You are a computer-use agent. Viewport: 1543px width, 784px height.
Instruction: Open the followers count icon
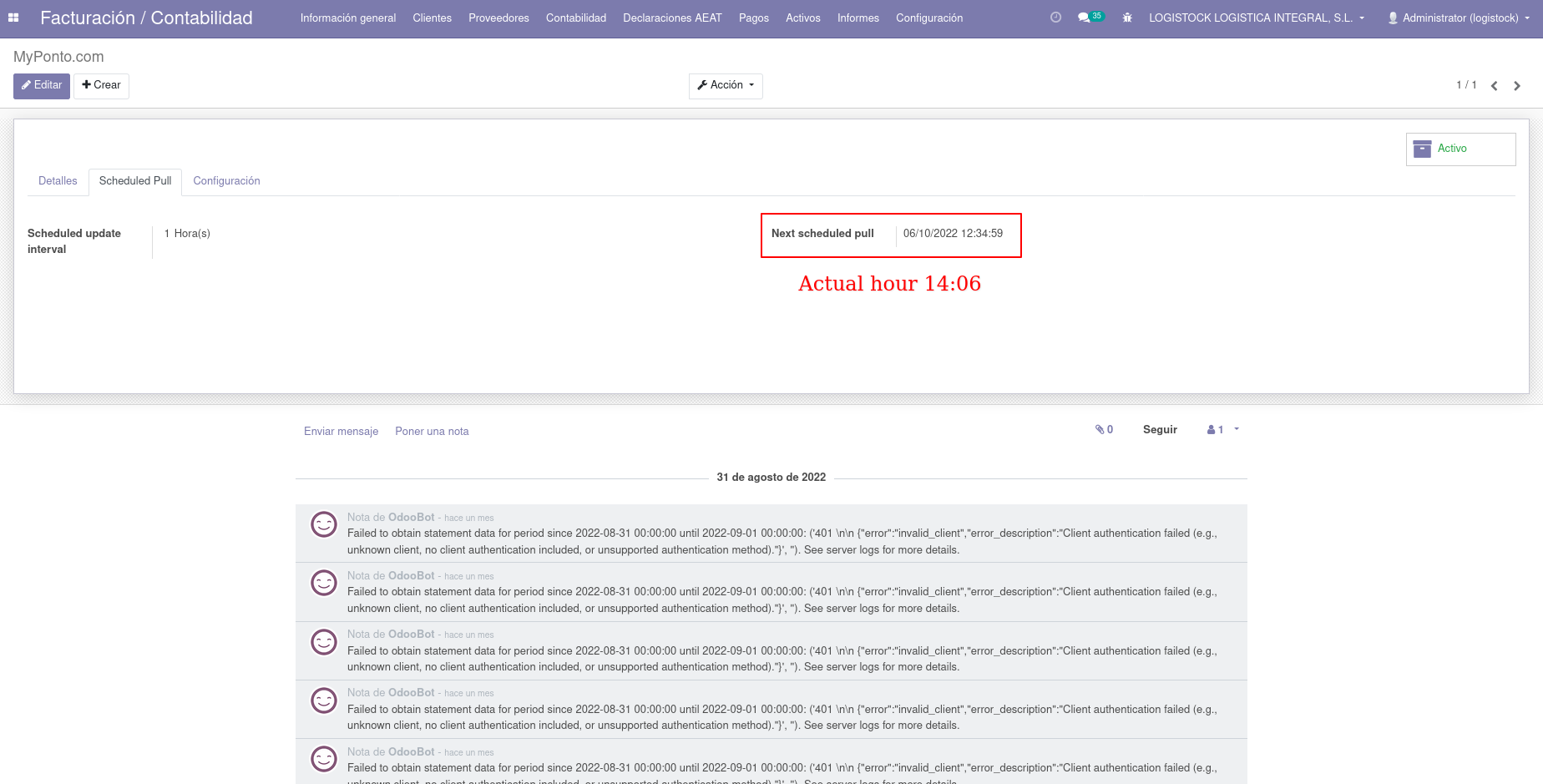1215,430
